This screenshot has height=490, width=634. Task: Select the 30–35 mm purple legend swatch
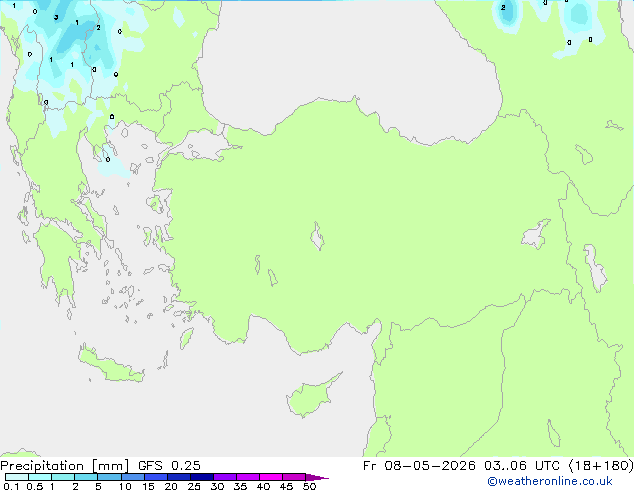(225, 477)
